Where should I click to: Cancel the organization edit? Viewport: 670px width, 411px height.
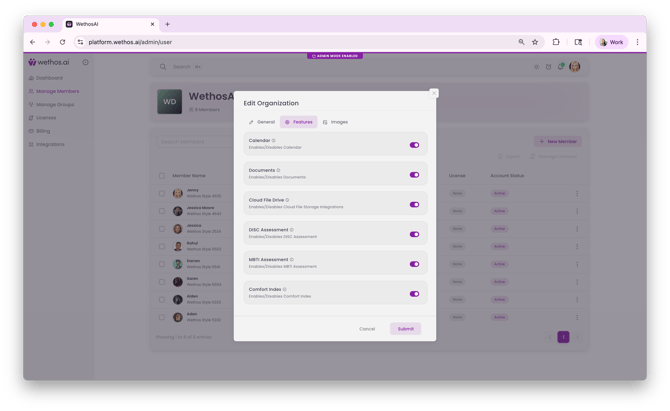(x=367, y=329)
